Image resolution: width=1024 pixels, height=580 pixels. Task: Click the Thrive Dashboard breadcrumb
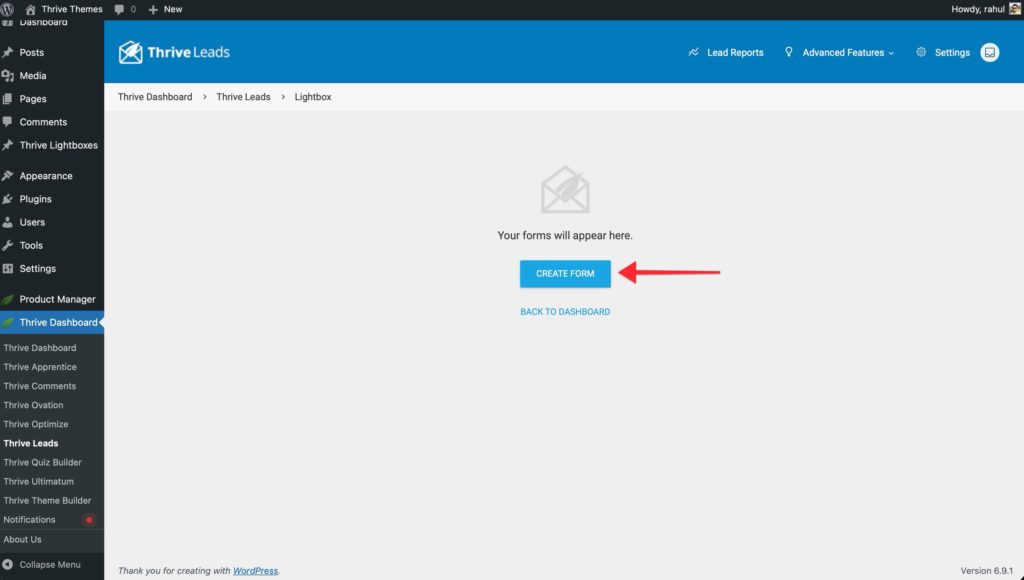[155, 97]
